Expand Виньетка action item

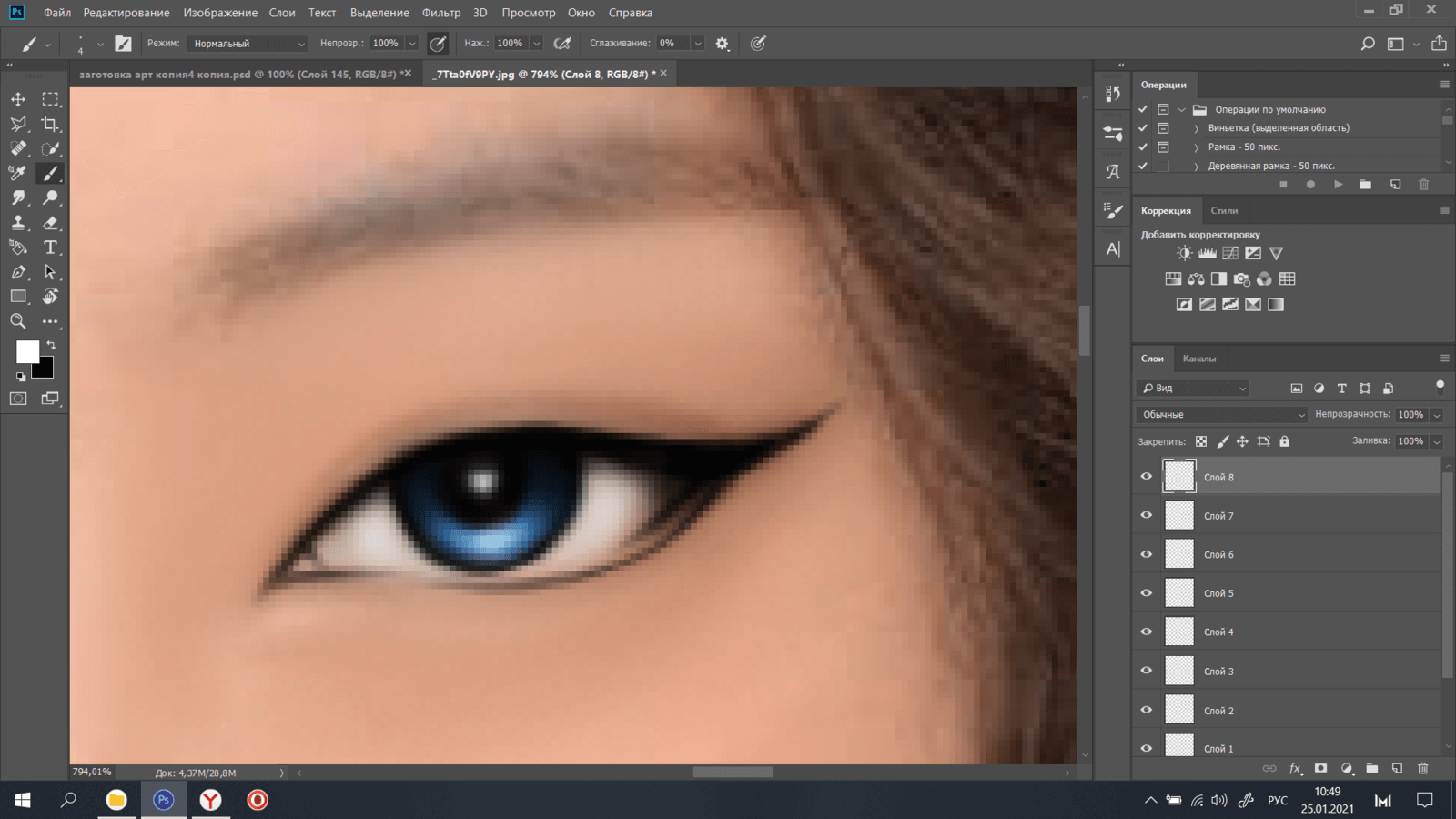coord(1196,128)
